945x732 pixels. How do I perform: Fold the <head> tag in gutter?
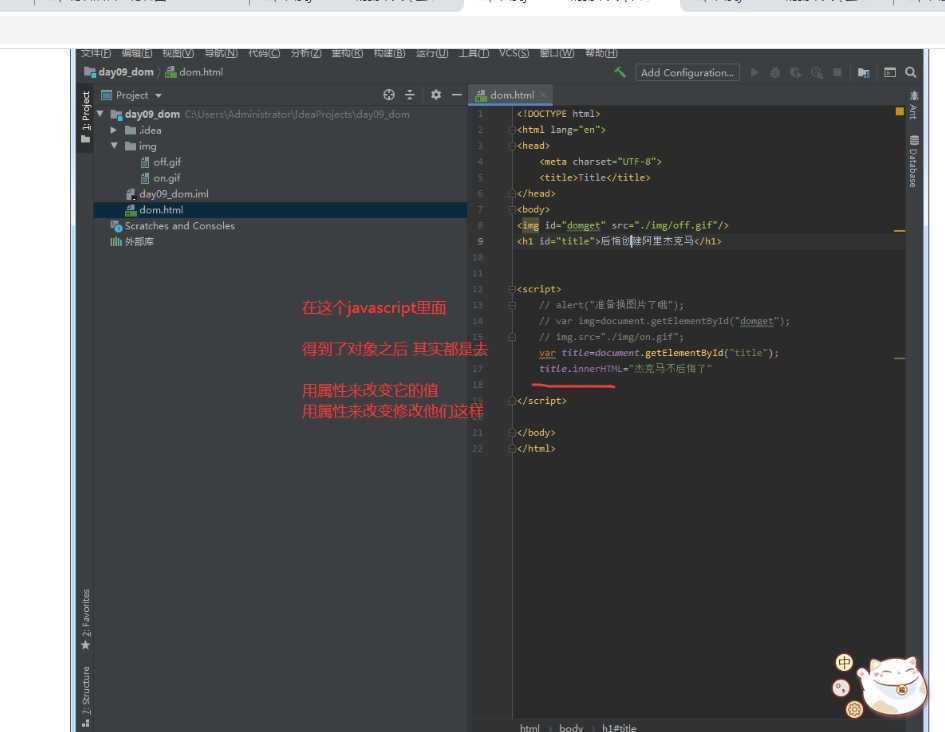pyautogui.click(x=513, y=146)
